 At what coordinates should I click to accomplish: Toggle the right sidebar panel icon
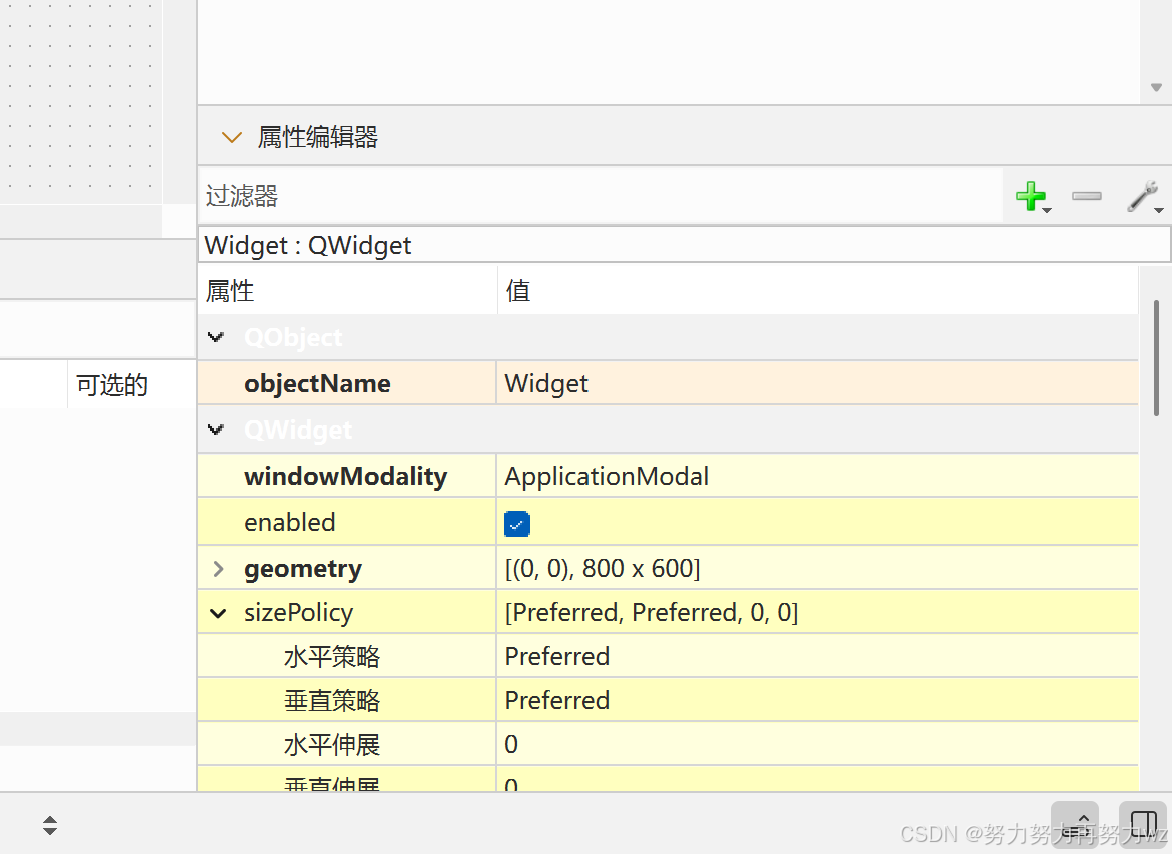point(1144,824)
